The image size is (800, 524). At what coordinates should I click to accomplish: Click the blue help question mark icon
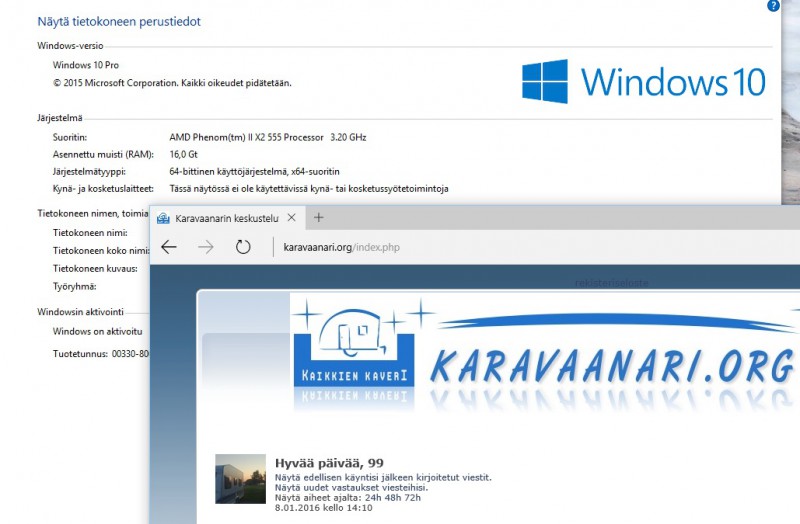pos(773,6)
